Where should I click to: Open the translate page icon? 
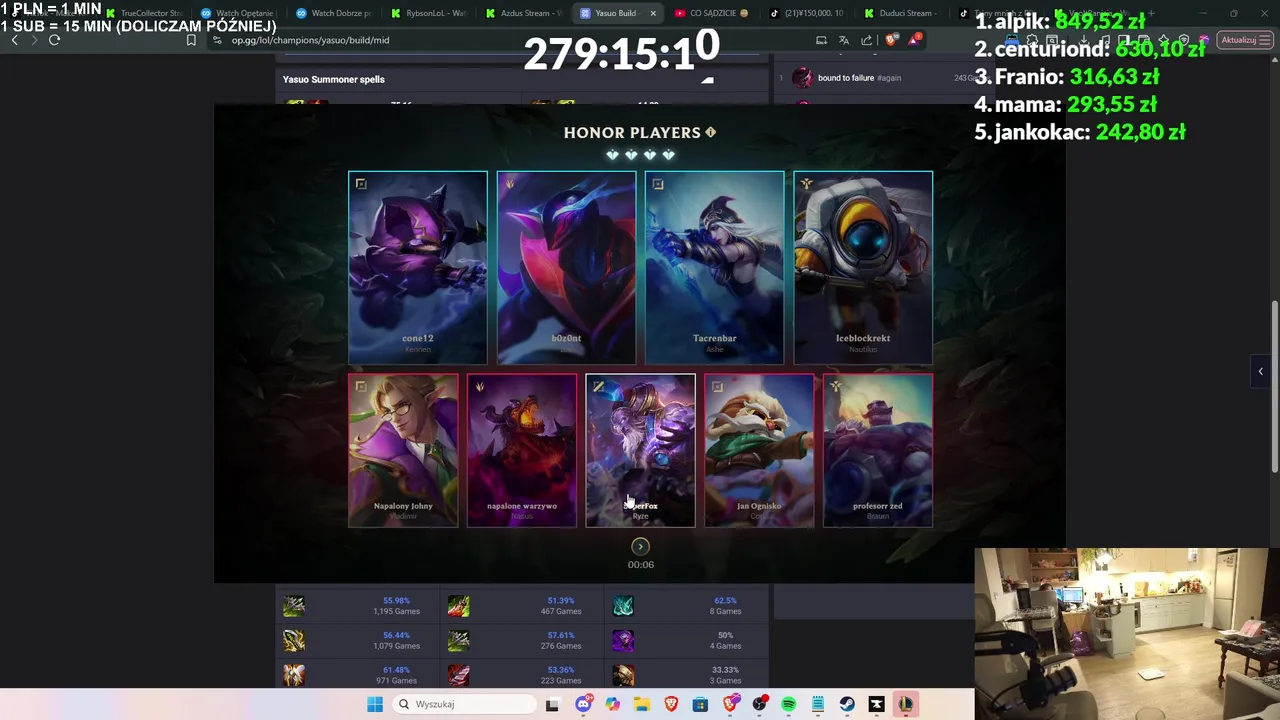click(x=844, y=40)
